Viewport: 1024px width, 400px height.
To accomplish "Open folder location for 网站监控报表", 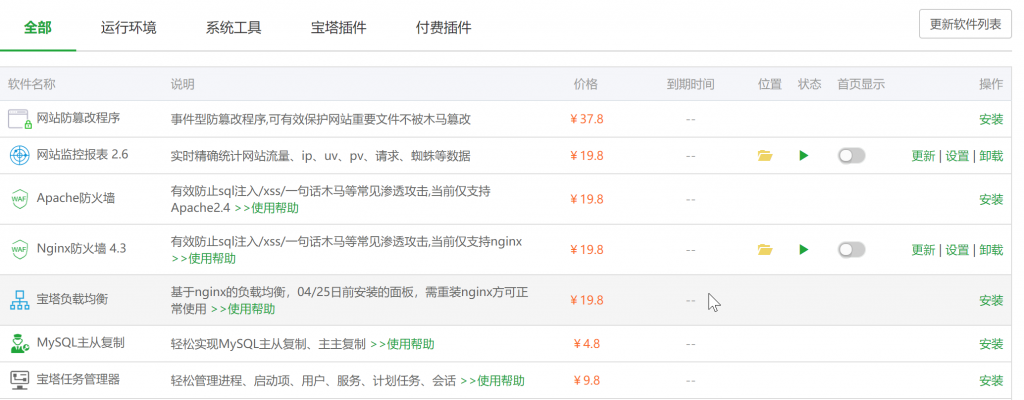I will tap(765, 156).
